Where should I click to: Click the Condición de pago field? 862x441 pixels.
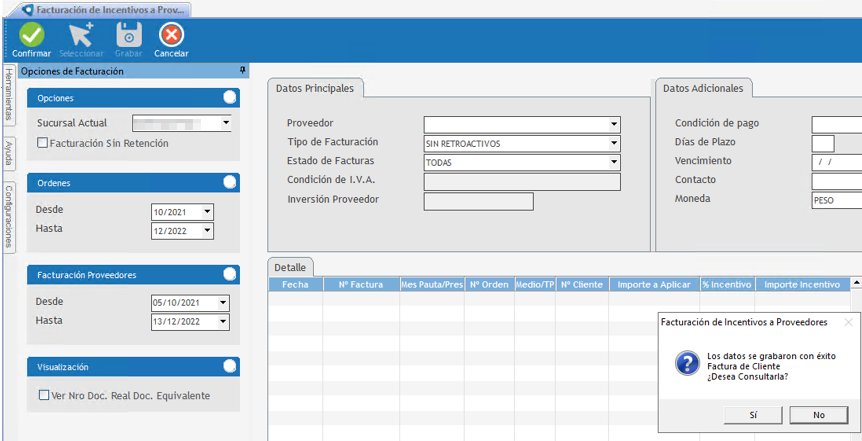(837, 125)
